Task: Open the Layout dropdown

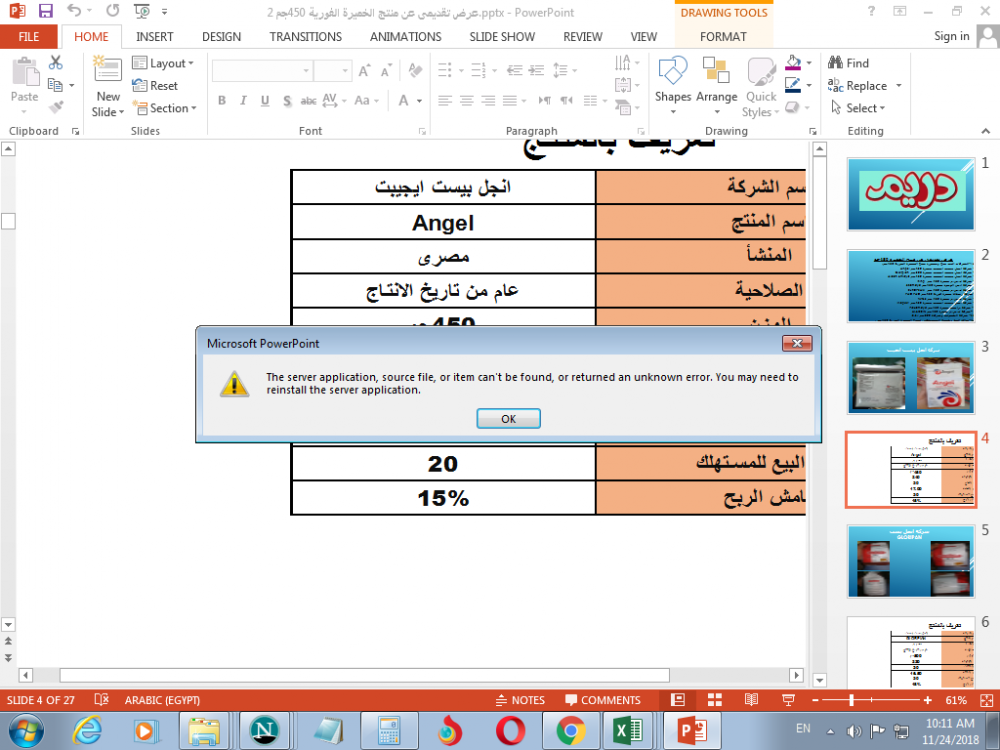Action: coord(163,63)
